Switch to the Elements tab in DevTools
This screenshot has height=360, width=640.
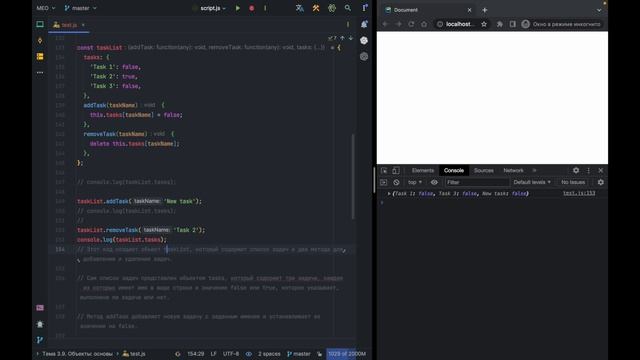(423, 170)
